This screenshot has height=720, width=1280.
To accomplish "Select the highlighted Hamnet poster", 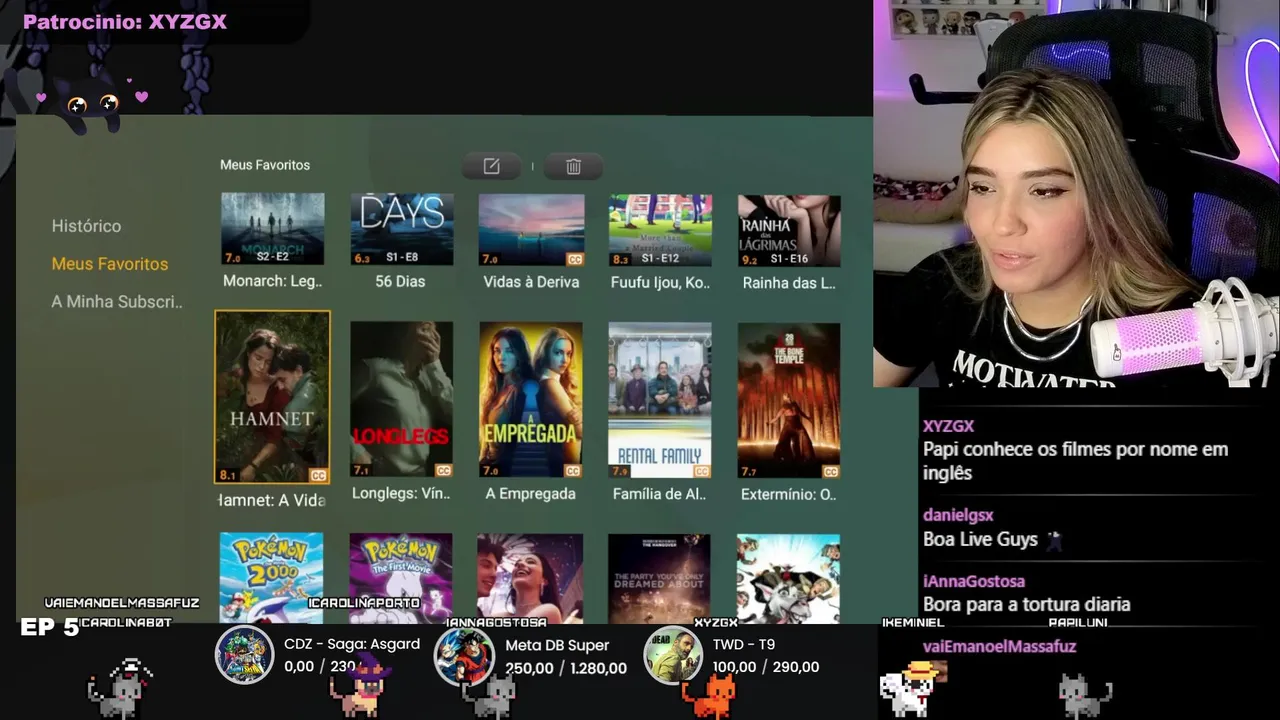I will click(x=272, y=397).
